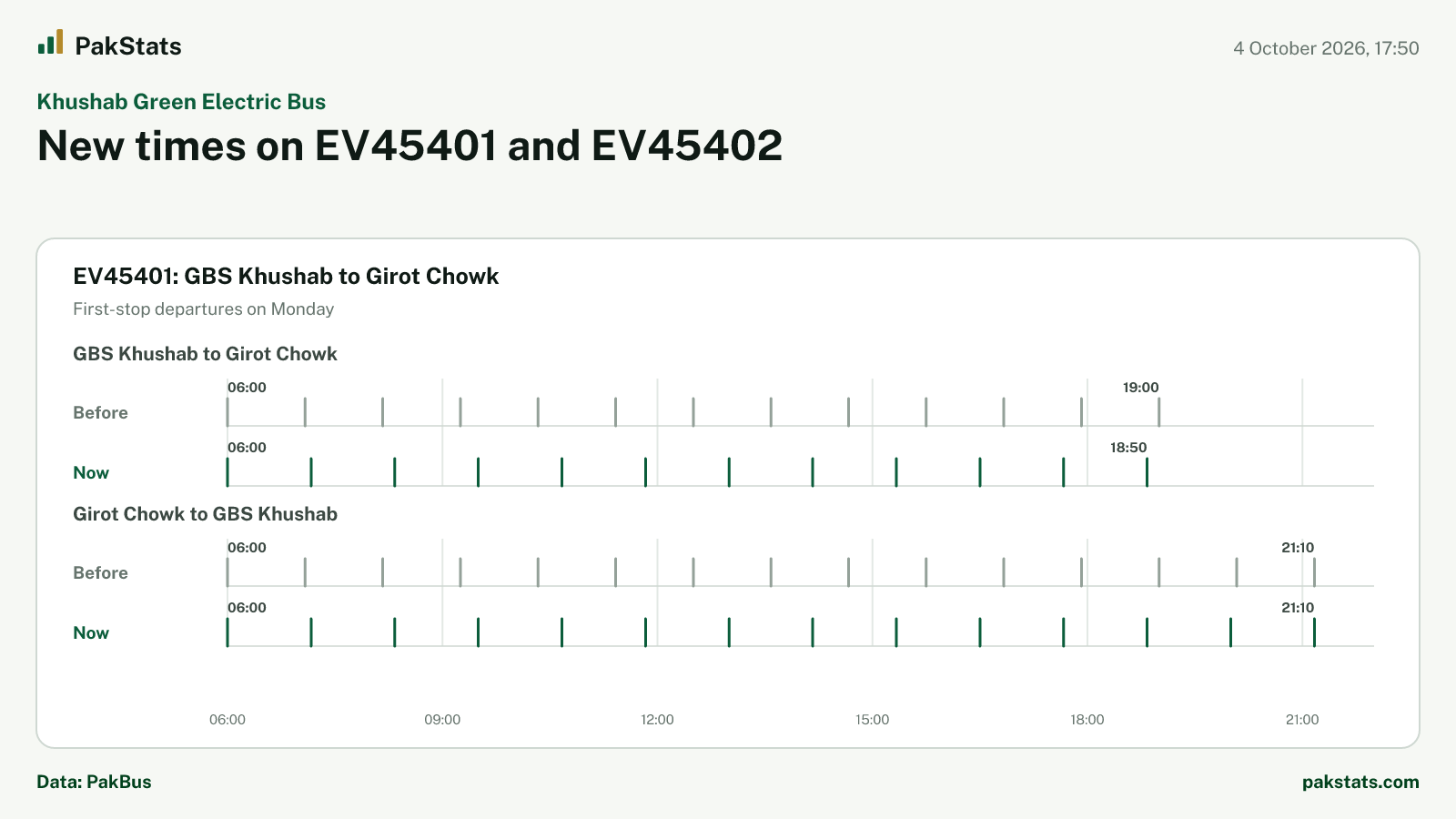This screenshot has width=1456, height=819.
Task: Click the 09:00 axis label
Action: 442,720
